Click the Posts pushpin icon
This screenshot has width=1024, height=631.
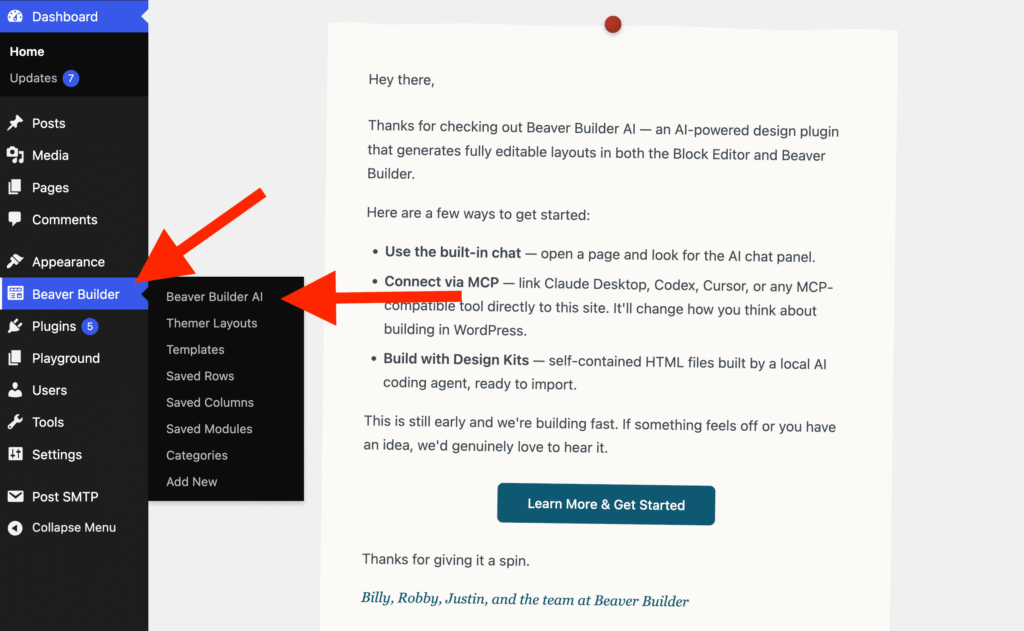pyautogui.click(x=15, y=123)
